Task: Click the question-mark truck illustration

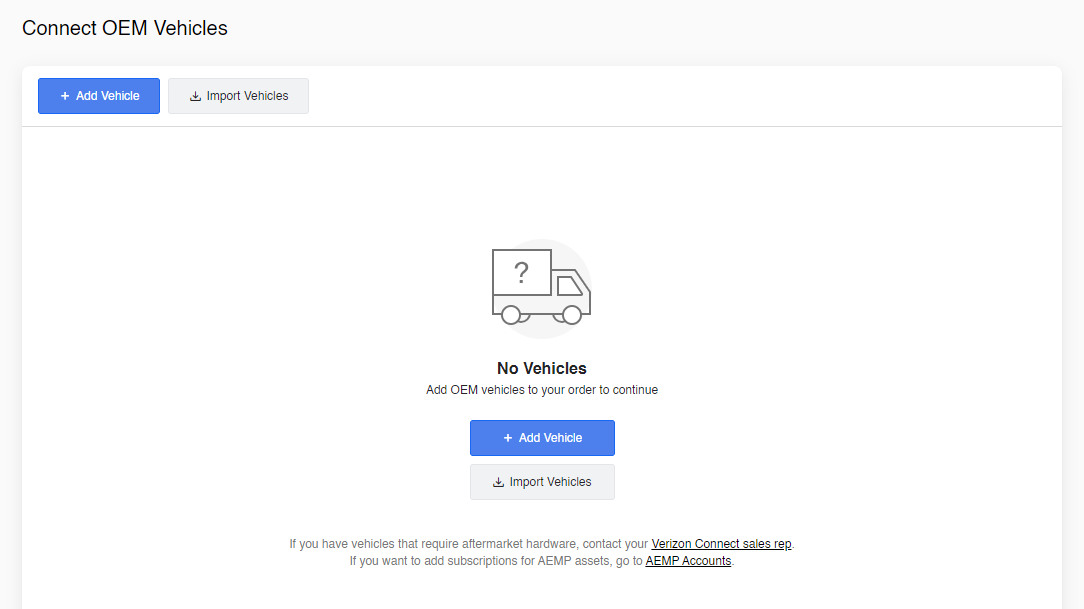Action: pyautogui.click(x=542, y=288)
